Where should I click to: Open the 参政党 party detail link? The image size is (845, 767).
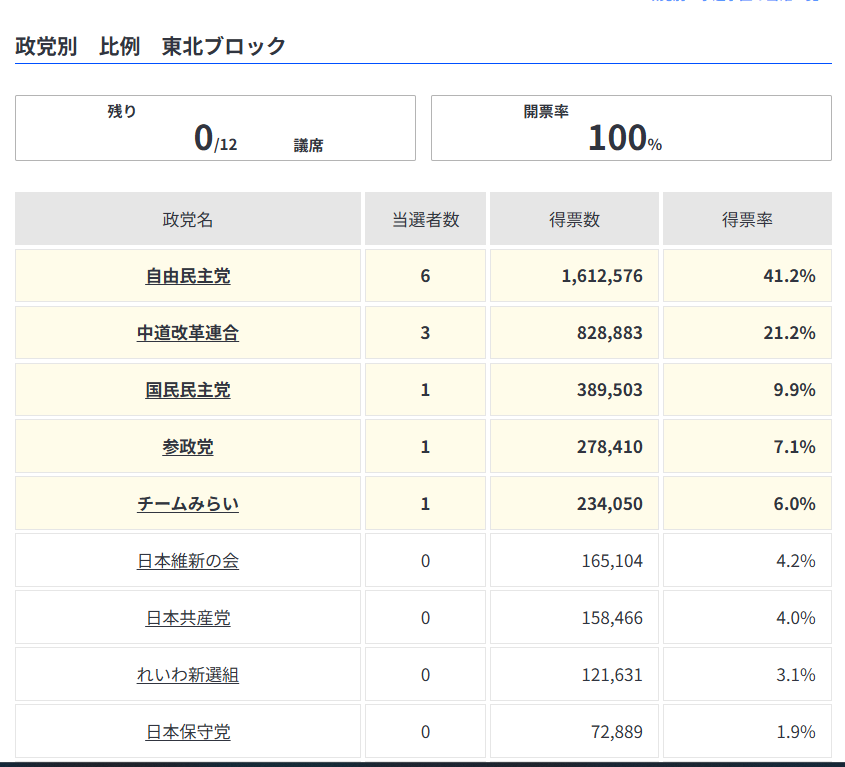(x=186, y=446)
